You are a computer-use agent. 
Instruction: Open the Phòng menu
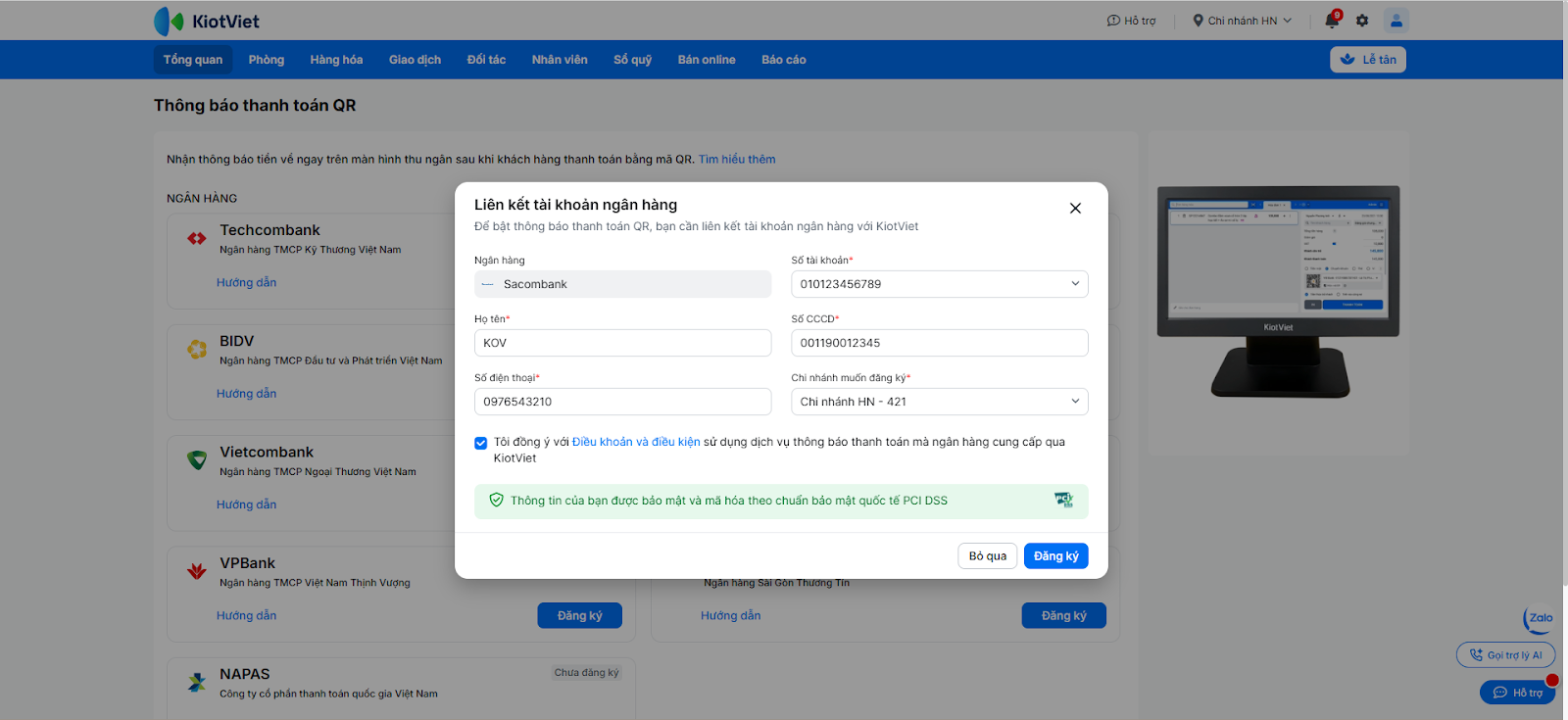[267, 60]
